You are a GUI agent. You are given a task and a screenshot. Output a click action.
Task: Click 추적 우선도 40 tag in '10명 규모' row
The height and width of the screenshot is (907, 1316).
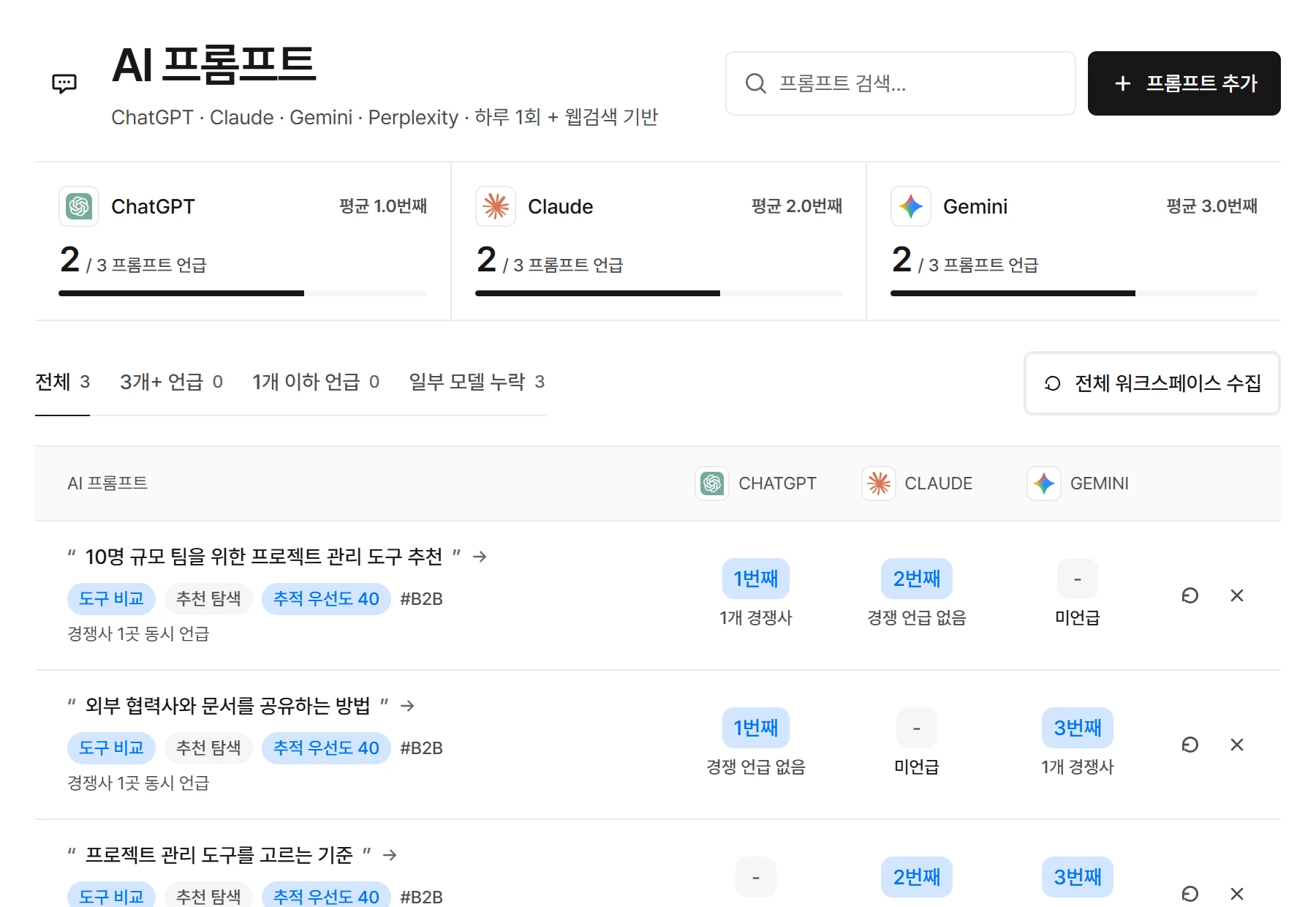(x=326, y=599)
